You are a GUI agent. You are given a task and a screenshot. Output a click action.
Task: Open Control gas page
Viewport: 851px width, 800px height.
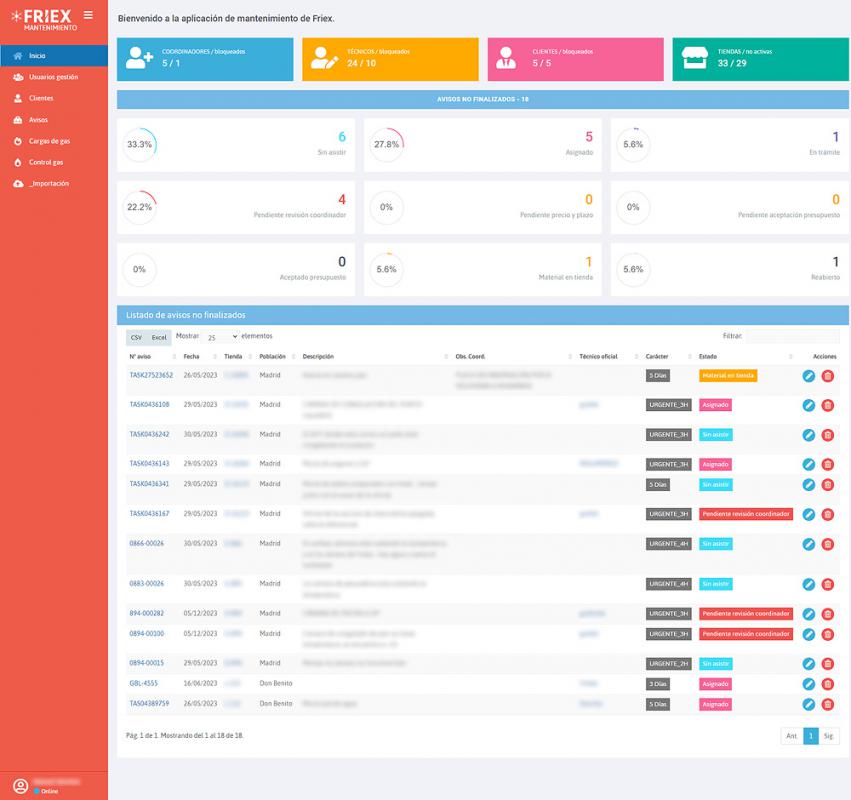[x=54, y=162]
